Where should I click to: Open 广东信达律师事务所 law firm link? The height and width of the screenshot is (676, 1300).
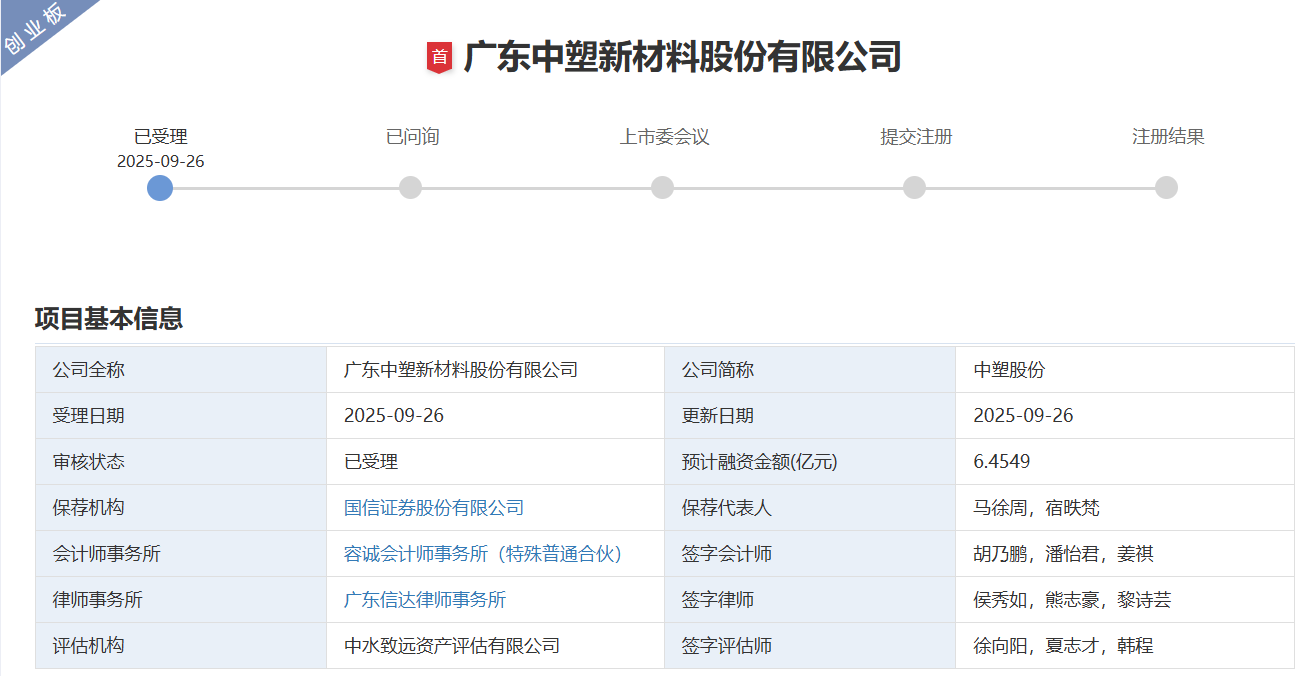tap(425, 600)
